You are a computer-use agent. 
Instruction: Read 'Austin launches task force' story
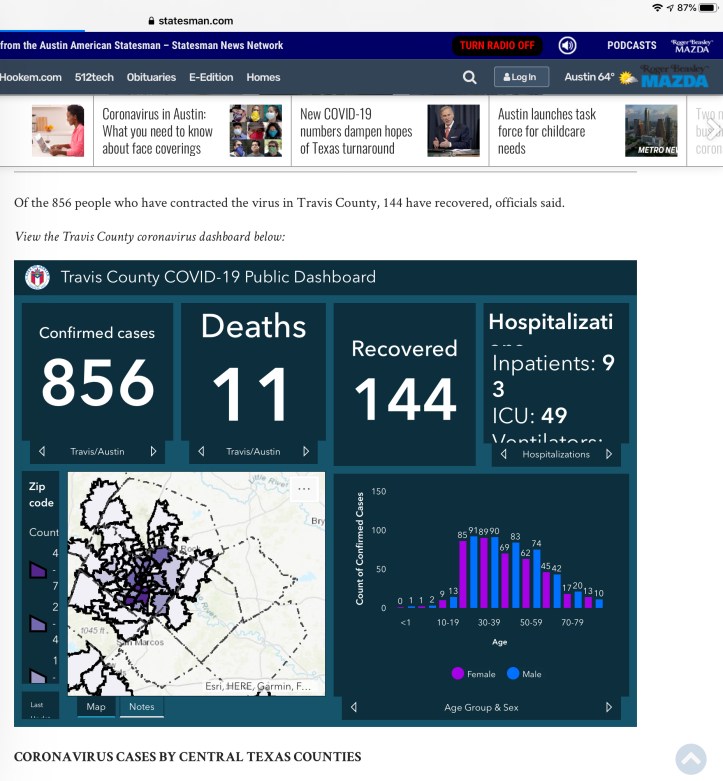click(x=547, y=131)
